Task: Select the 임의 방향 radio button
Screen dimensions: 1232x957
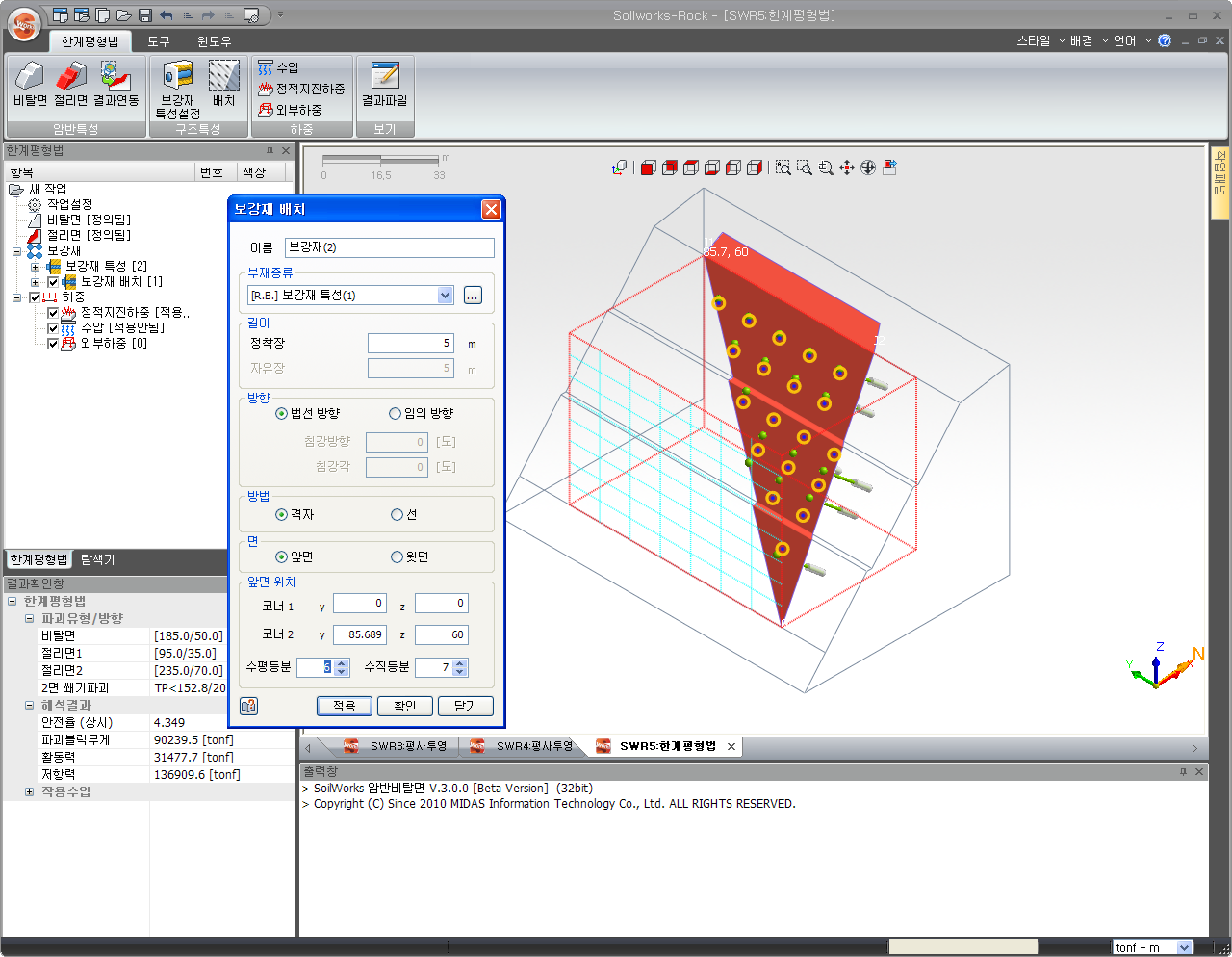Action: [x=395, y=414]
